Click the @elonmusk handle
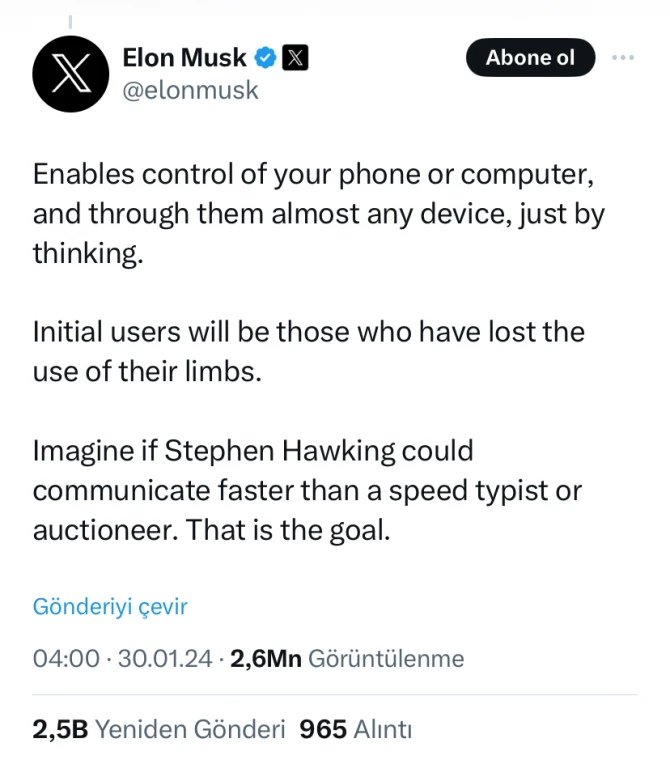 pos(189,90)
